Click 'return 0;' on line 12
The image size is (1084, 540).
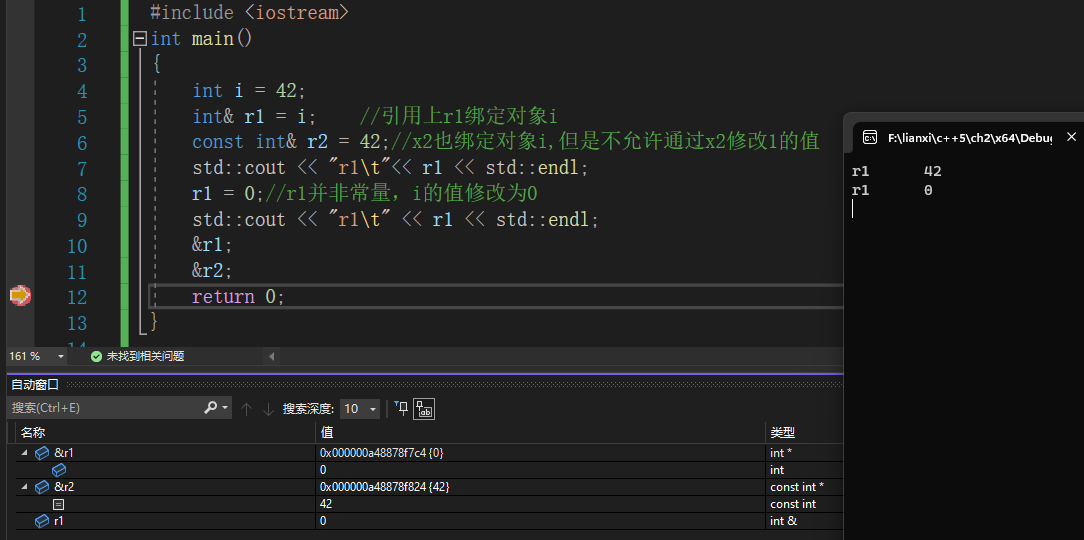[239, 297]
